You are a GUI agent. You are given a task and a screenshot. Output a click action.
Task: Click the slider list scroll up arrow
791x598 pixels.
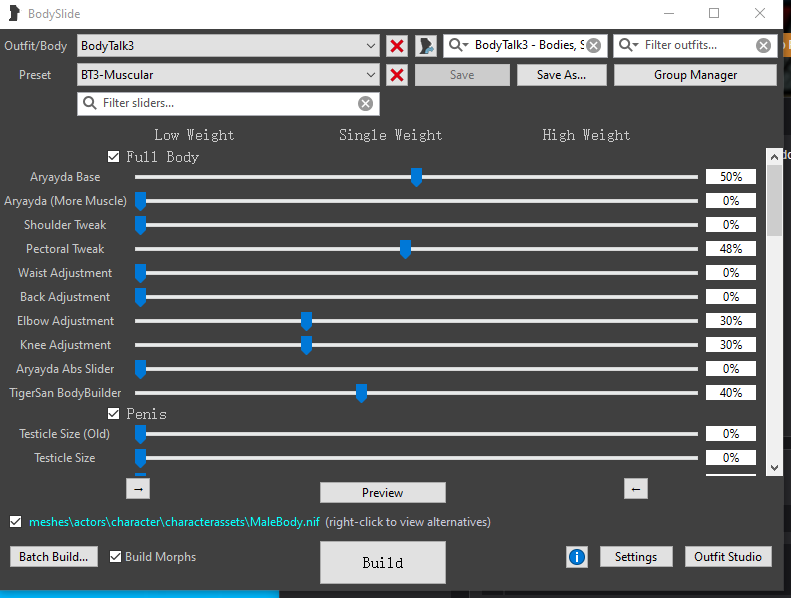[x=774, y=157]
